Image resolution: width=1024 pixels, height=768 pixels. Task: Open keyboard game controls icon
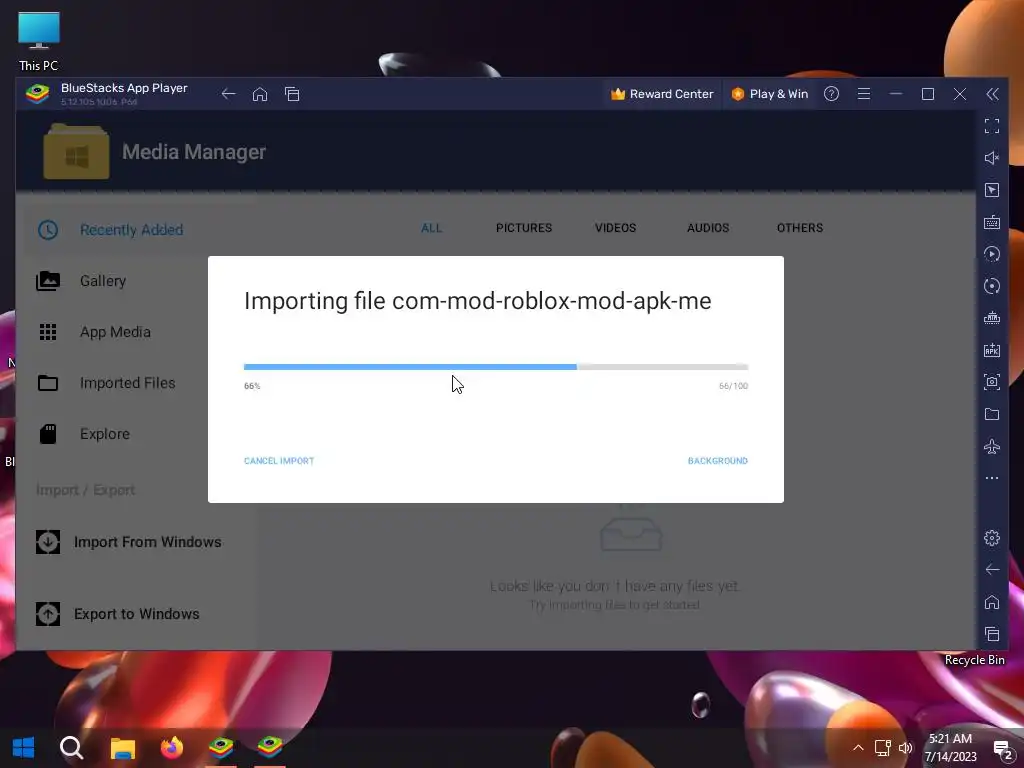tap(992, 222)
